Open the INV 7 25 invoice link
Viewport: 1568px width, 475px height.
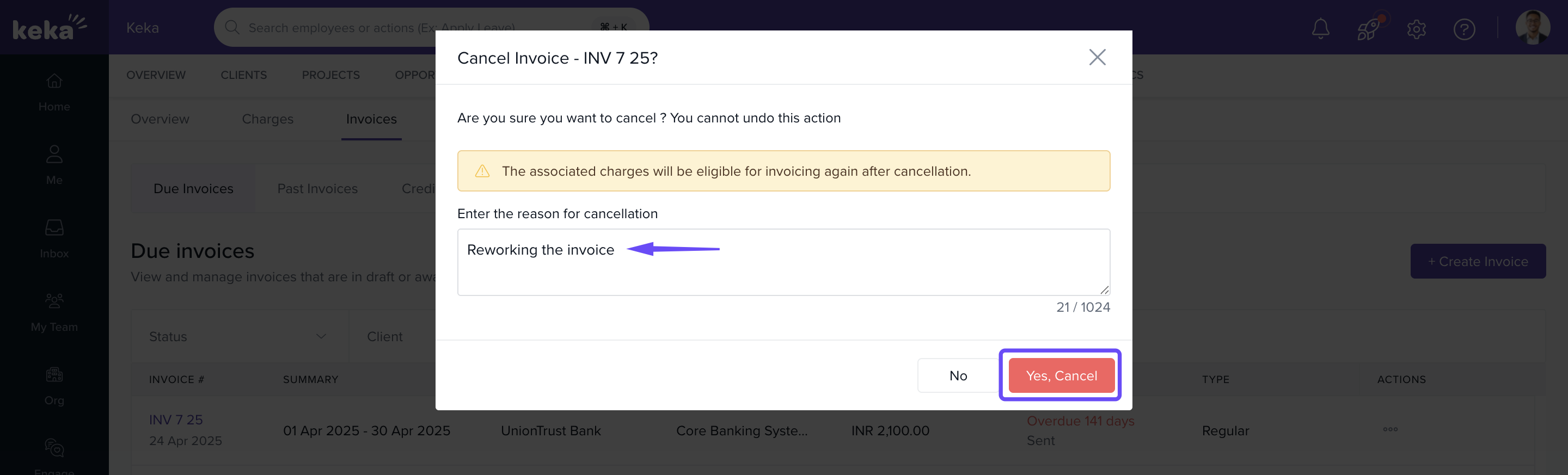pyautogui.click(x=176, y=420)
